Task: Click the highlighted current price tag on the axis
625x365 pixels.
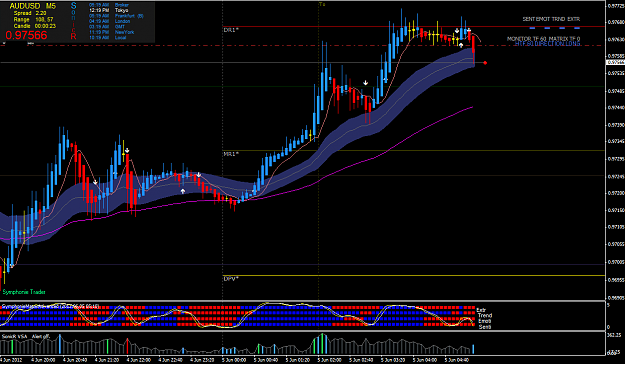Action: 615,62
